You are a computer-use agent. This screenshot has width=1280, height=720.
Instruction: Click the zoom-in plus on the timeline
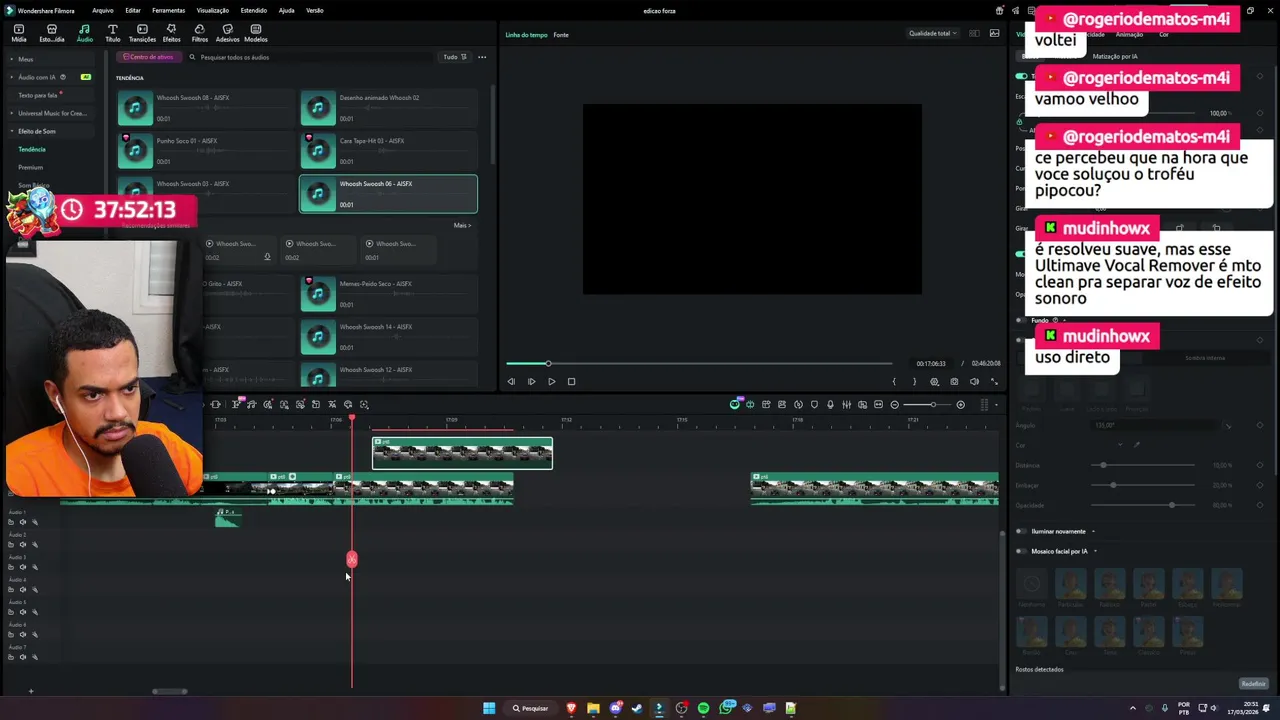[x=961, y=405]
